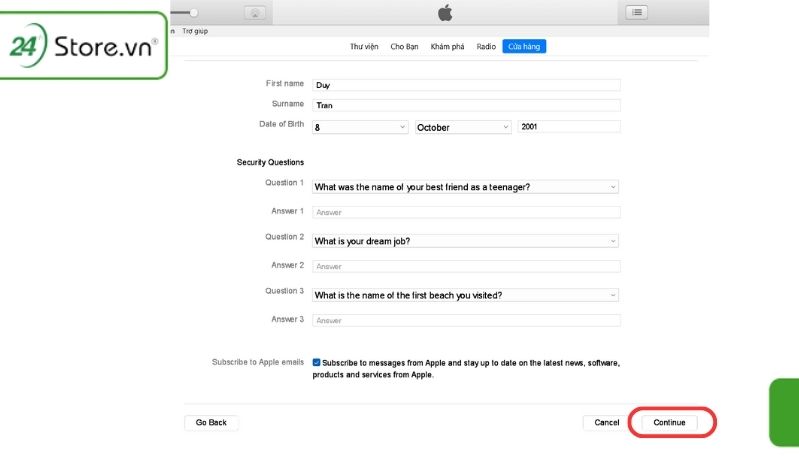Select the Radio tab
Viewport: 799px width, 457px height.
486,46
